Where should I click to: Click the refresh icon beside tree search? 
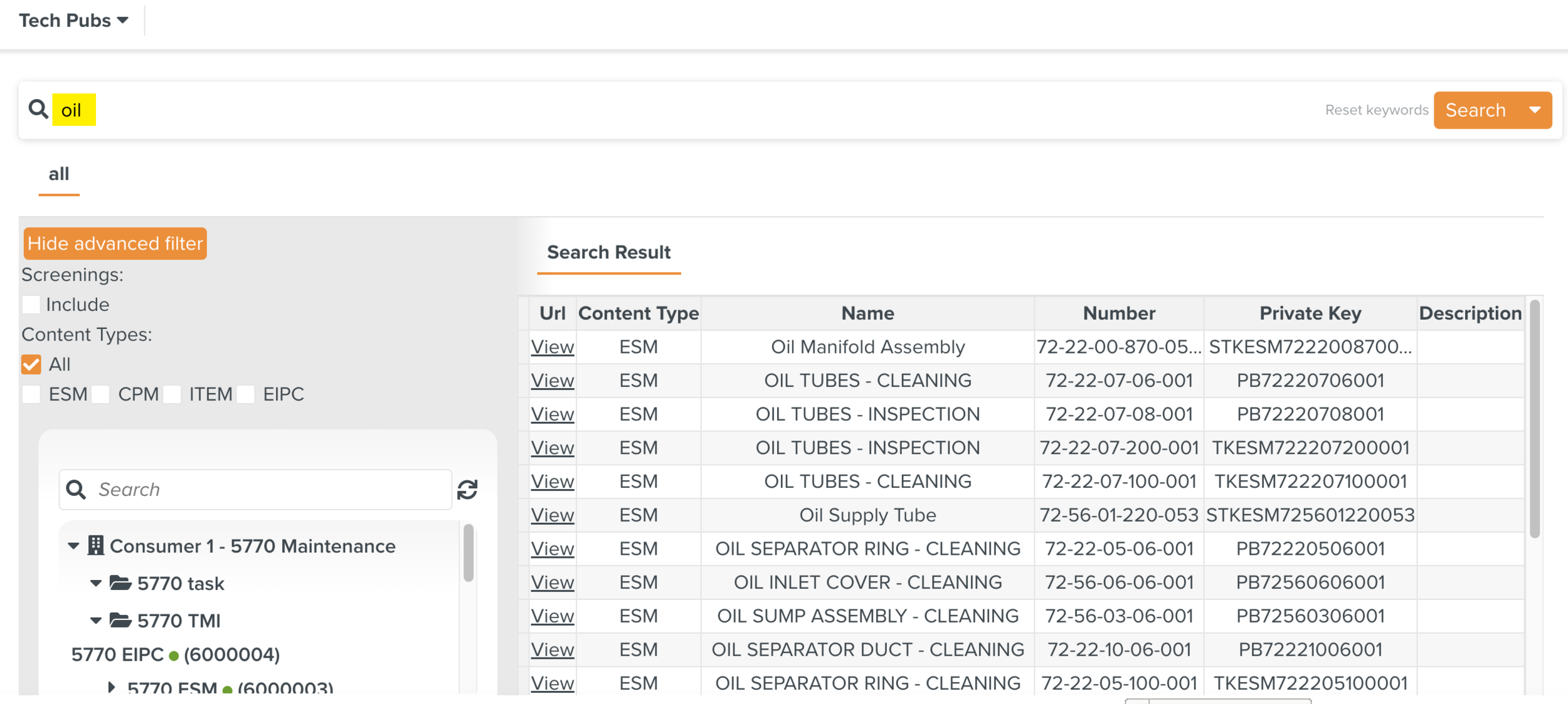pos(467,490)
